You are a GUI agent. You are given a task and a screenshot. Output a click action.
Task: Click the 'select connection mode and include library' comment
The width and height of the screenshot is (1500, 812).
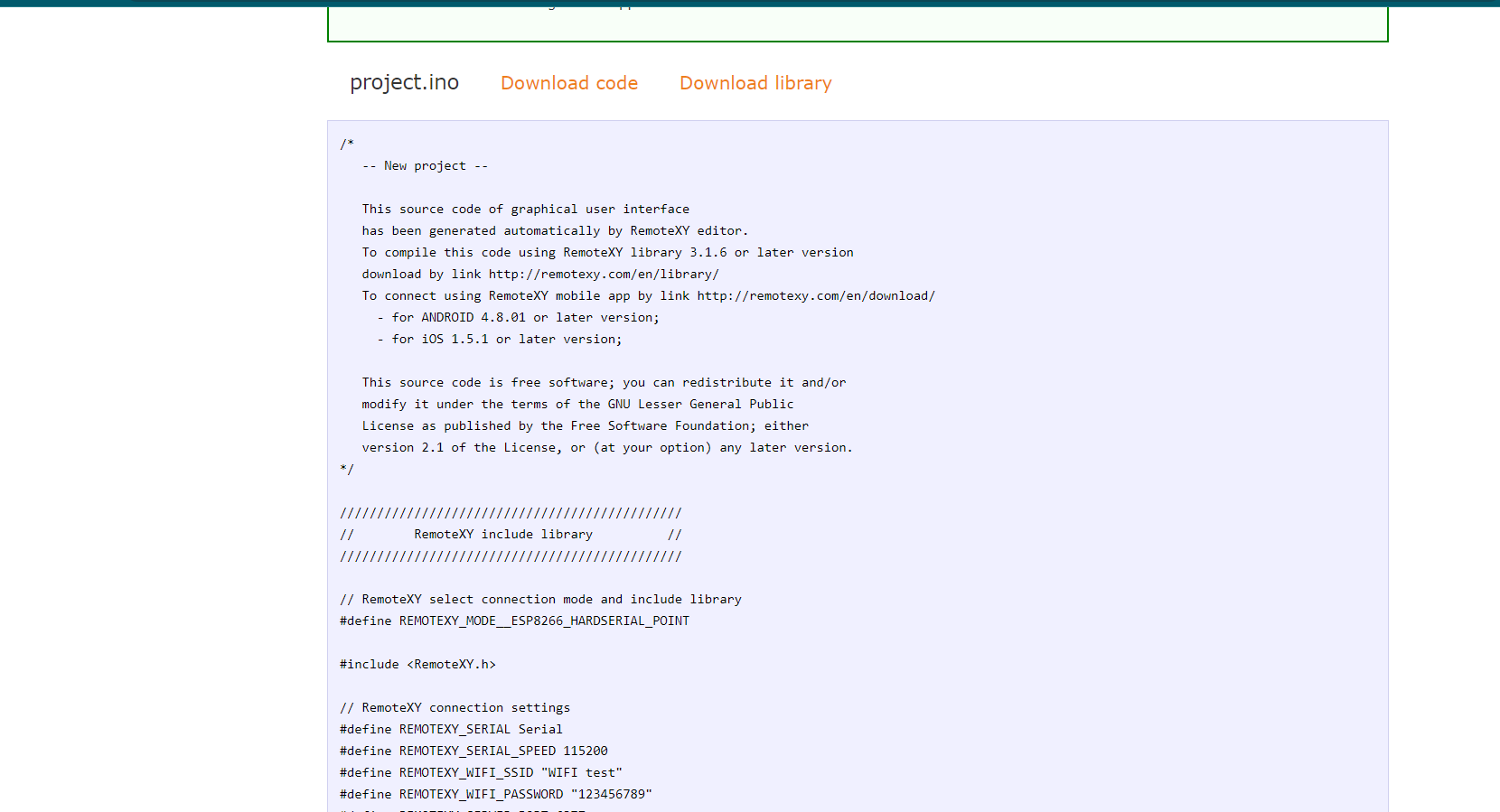click(x=540, y=600)
